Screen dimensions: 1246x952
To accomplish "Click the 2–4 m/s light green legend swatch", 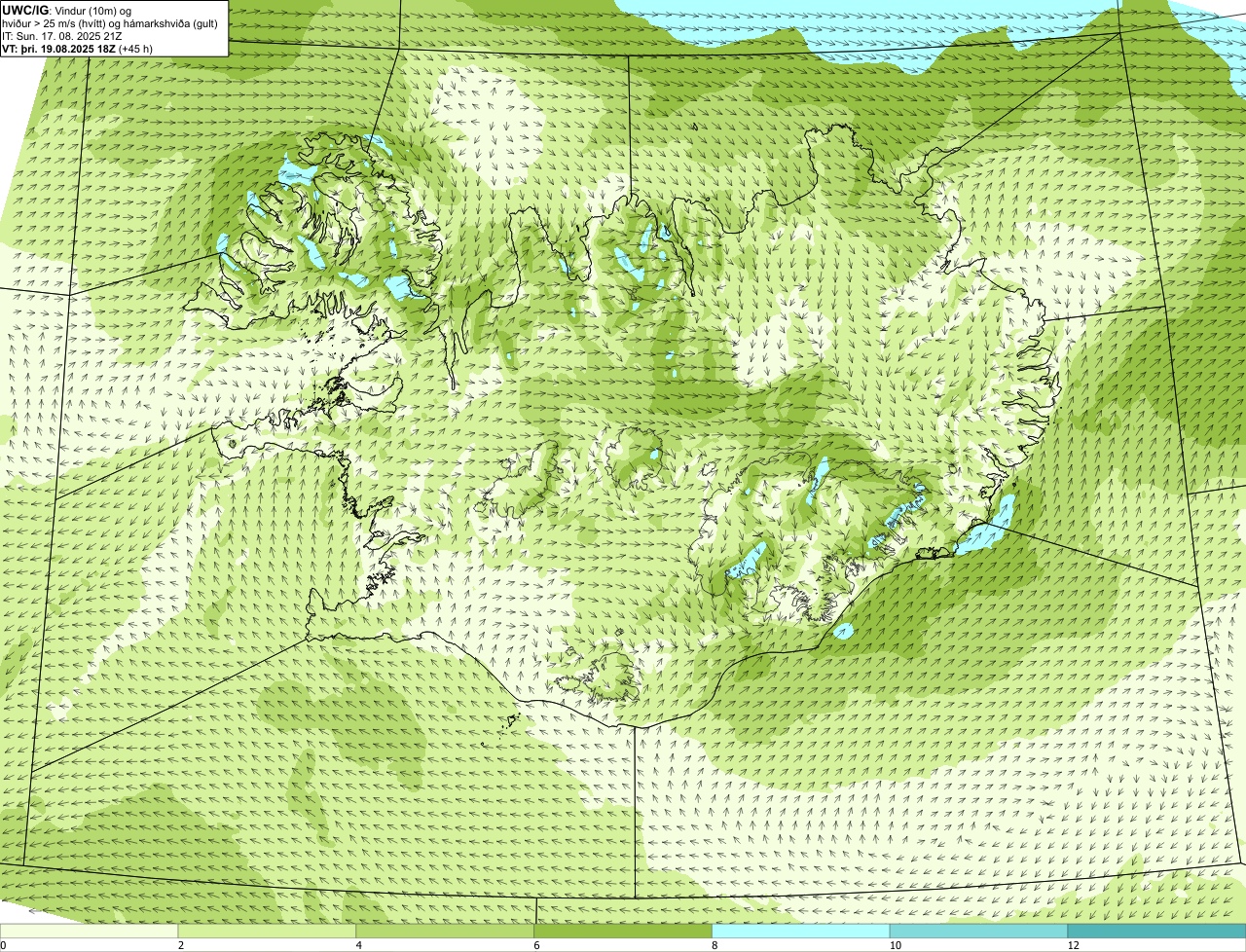I will click(268, 932).
